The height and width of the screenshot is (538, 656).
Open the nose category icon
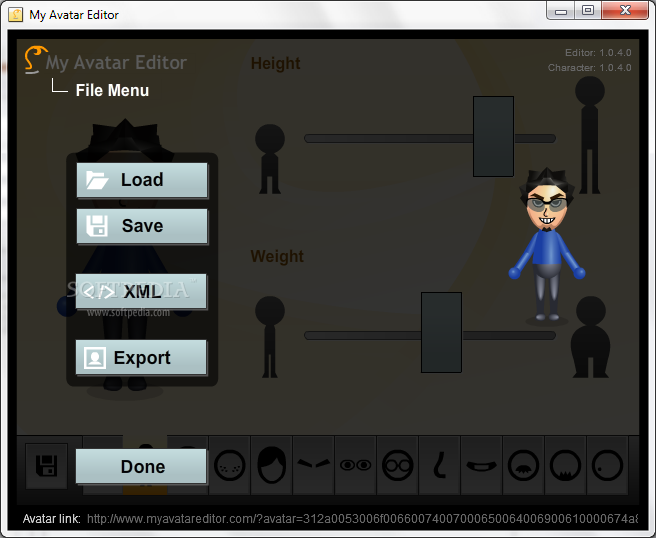(439, 465)
